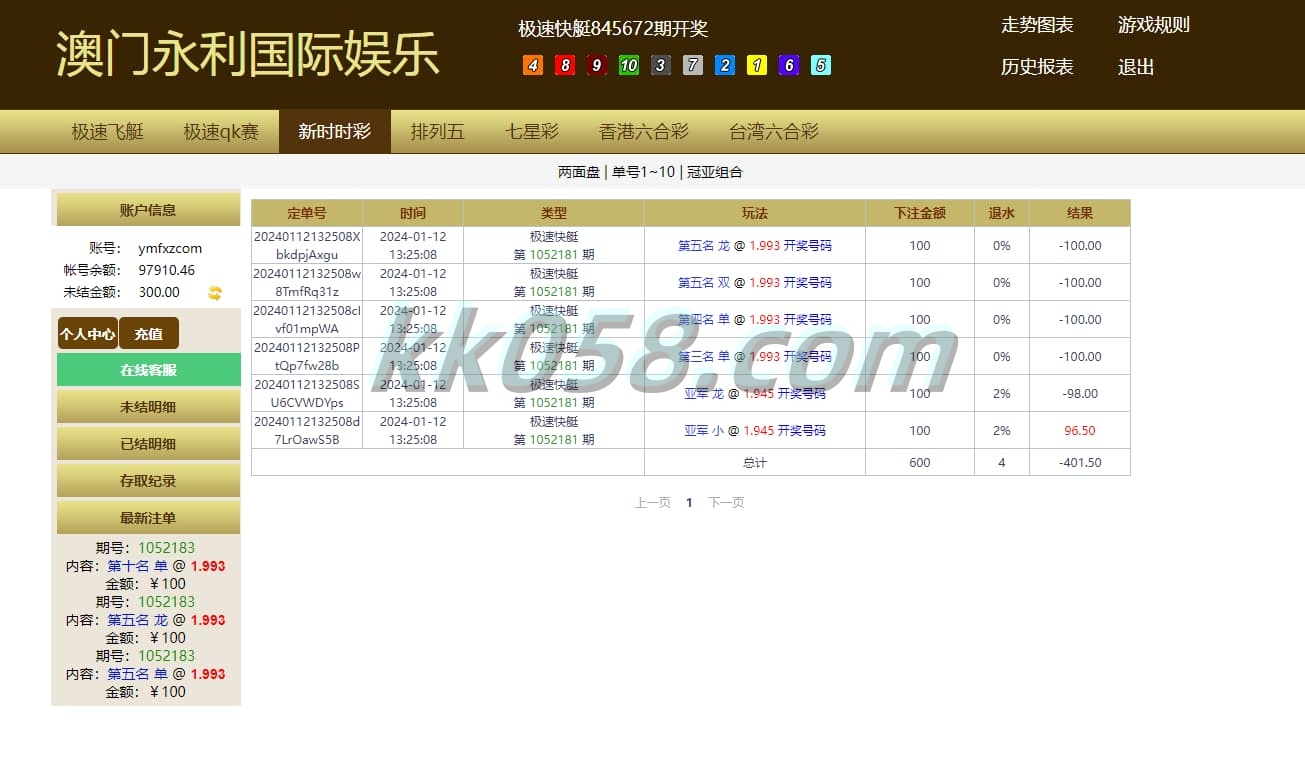The width and height of the screenshot is (1305, 767).
Task: Click the dark gray ball number 3
Action: pos(660,65)
